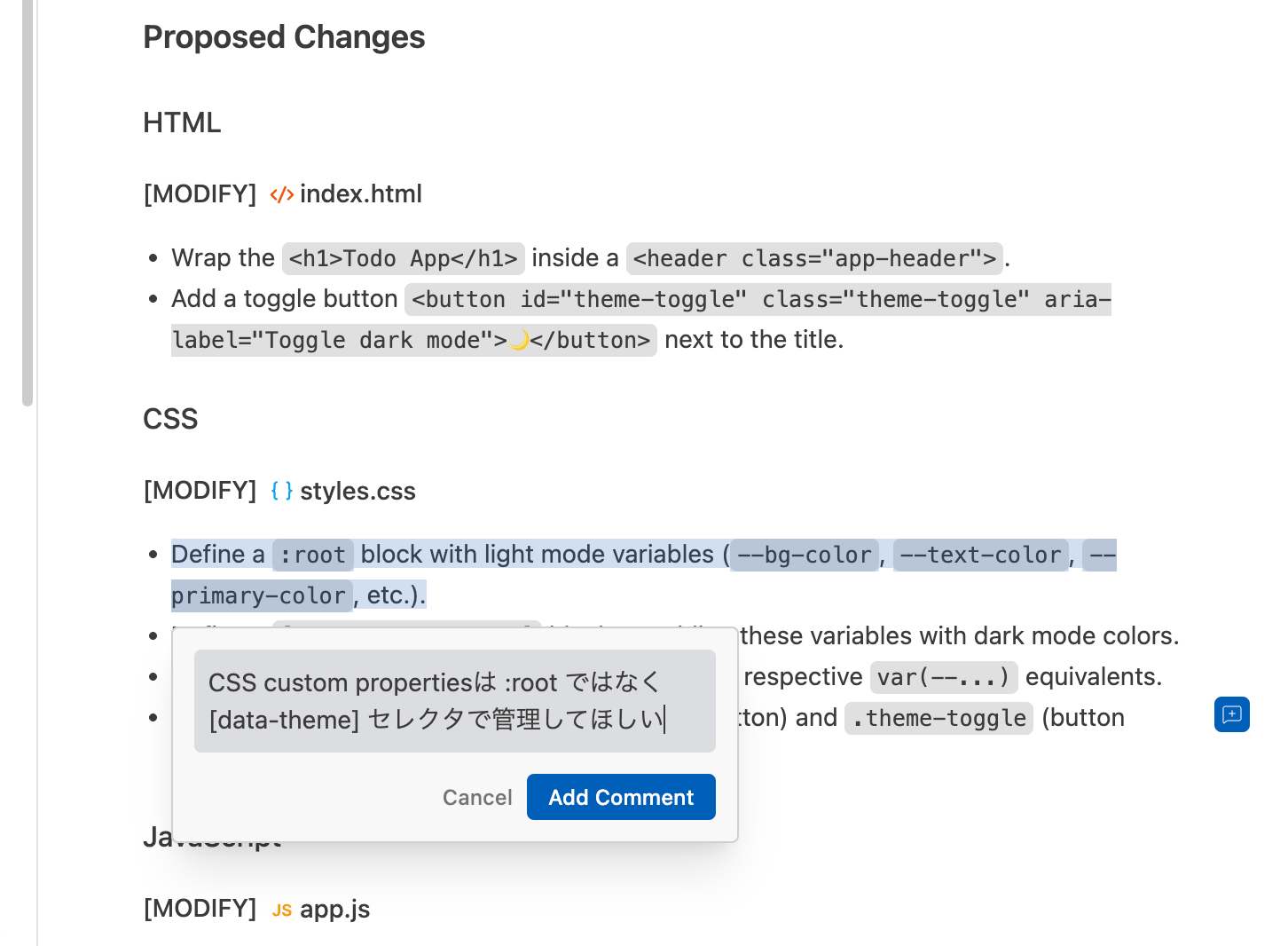Click the :root inline code snippet
The image size is (1288, 946).
(312, 555)
